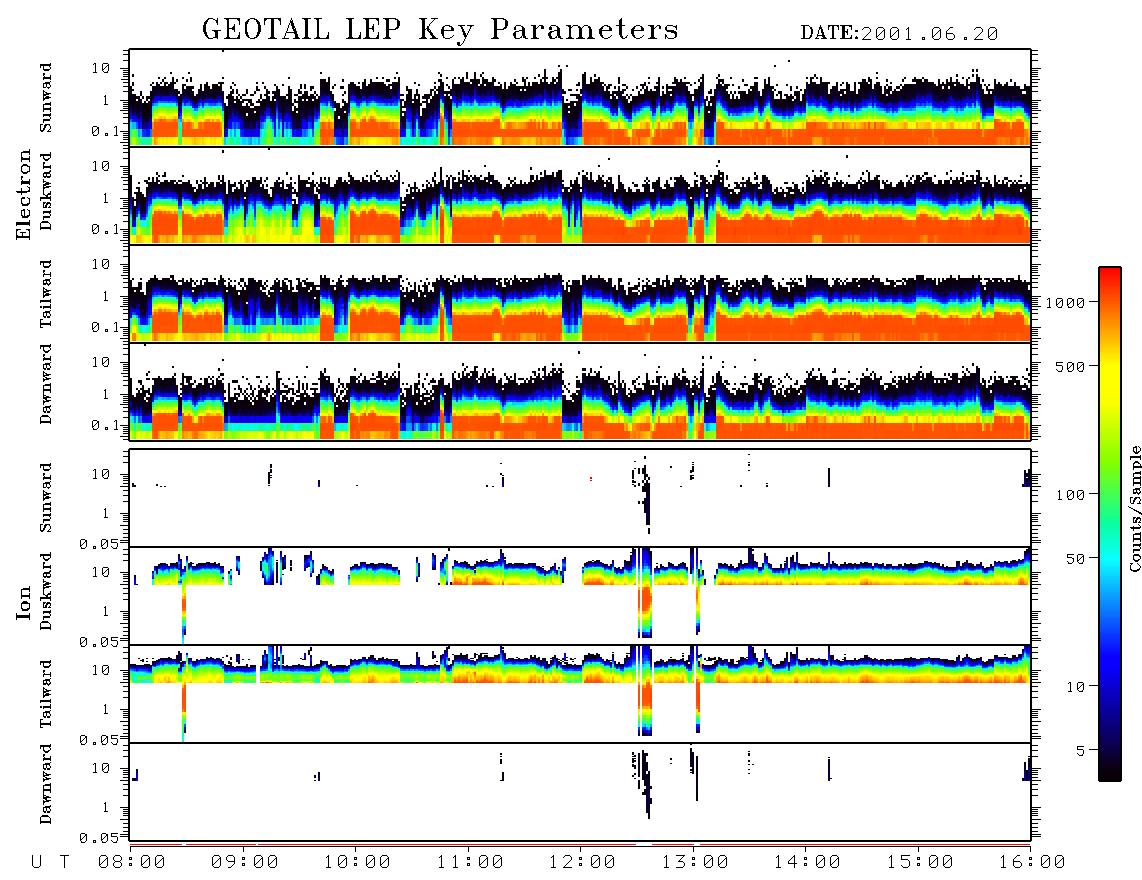Click the 10:00 time axis label

click(357, 863)
